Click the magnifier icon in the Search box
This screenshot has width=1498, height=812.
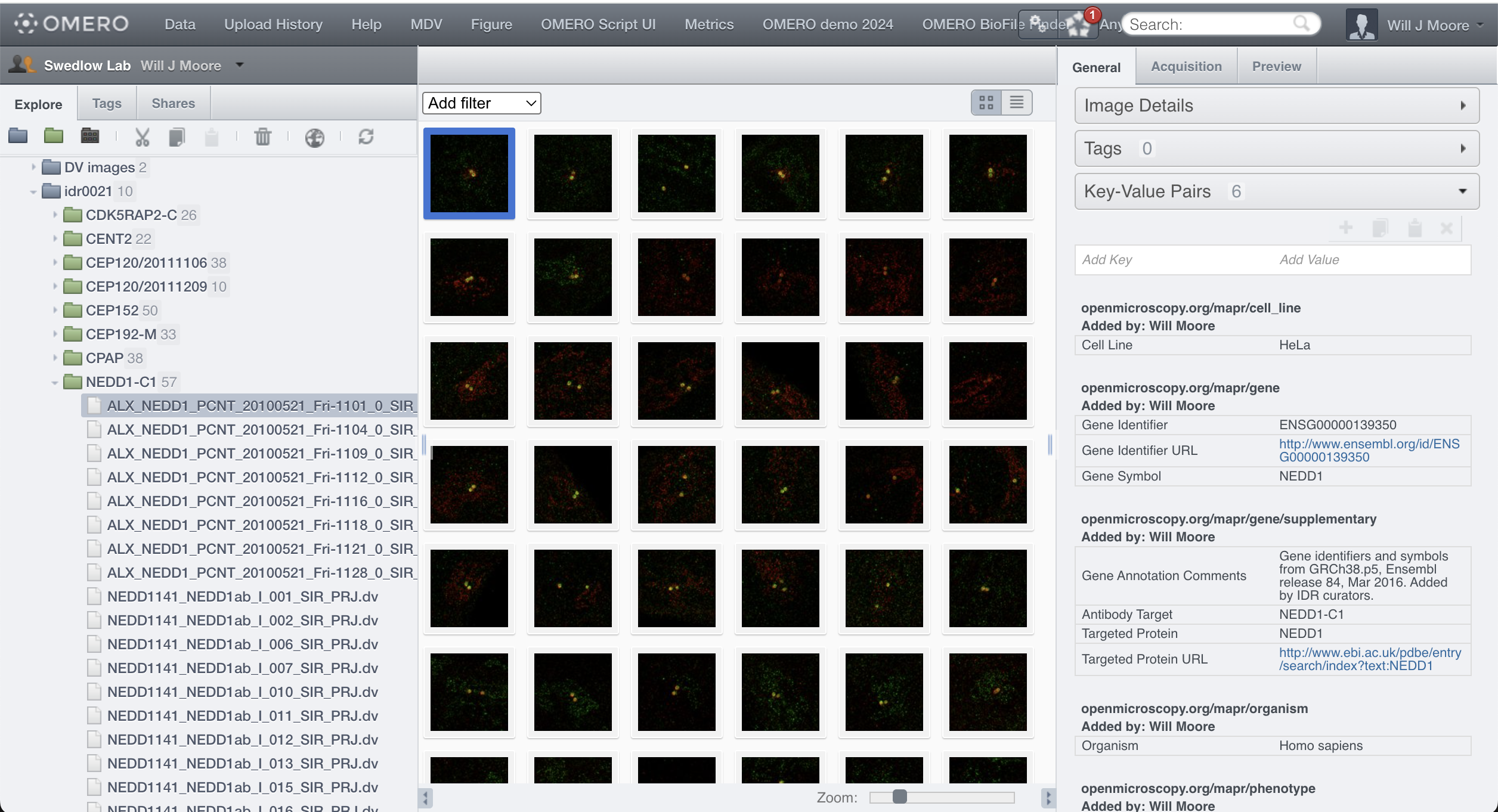(1301, 24)
